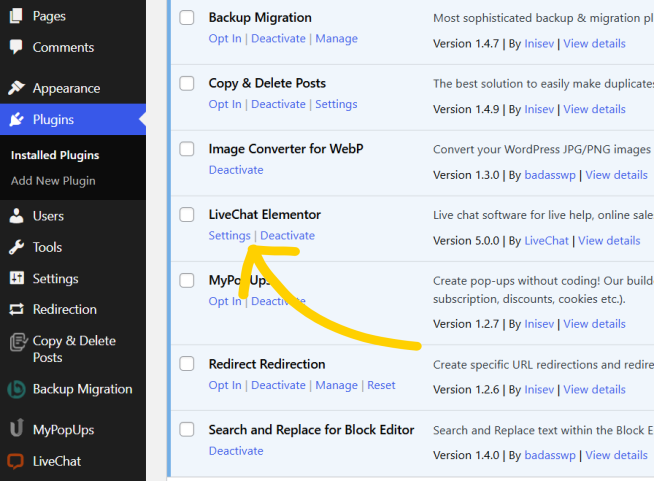The image size is (654, 481).
Task: Click the Pages sidebar icon
Action: (x=16, y=16)
